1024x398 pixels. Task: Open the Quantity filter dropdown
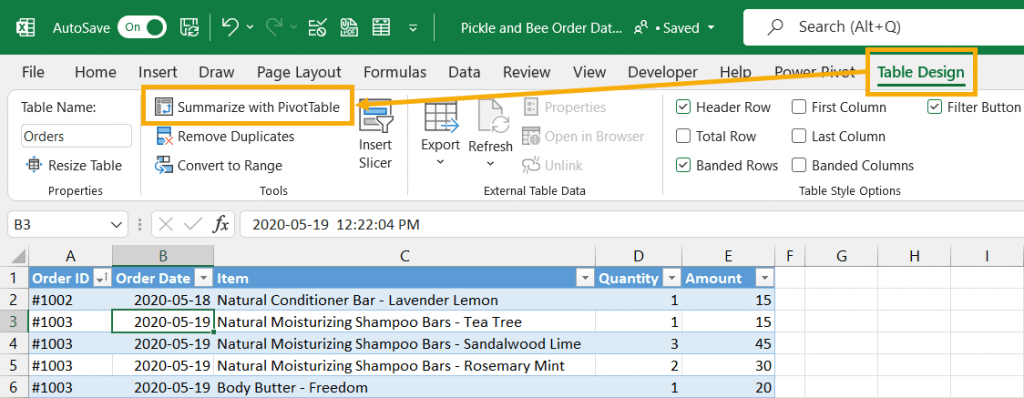(671, 279)
